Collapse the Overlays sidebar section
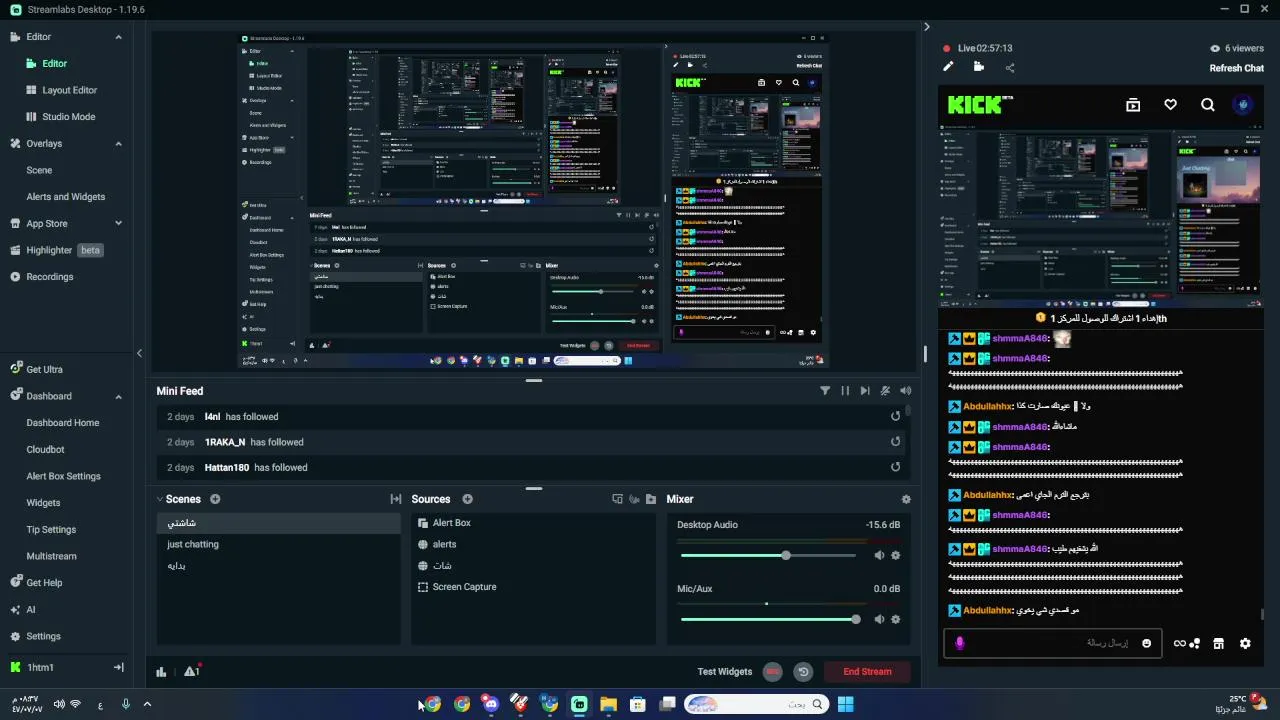The width and height of the screenshot is (1280, 720). [118, 143]
